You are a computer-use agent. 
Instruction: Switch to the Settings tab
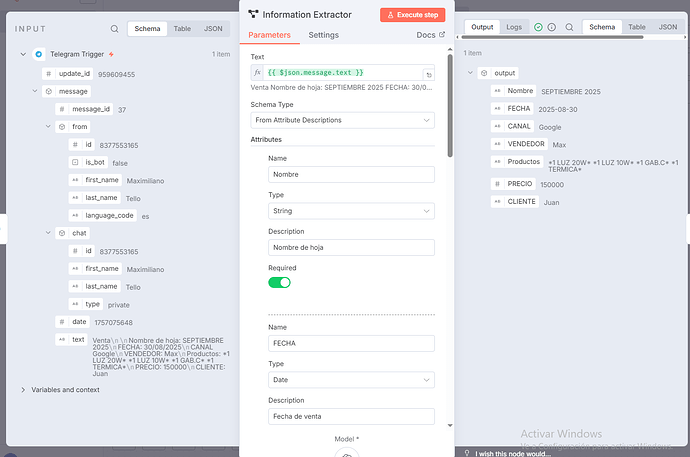pos(323,35)
